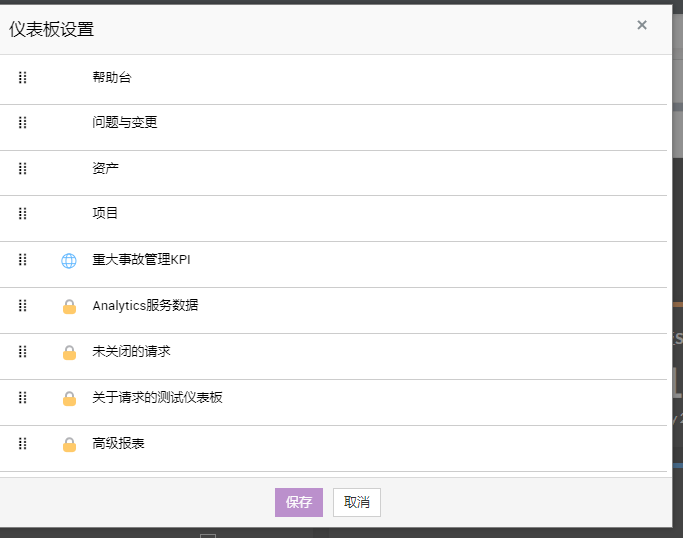Screen dimensions: 683x538
Task: Cancel the dialog using 取消 button
Action: [x=357, y=502]
